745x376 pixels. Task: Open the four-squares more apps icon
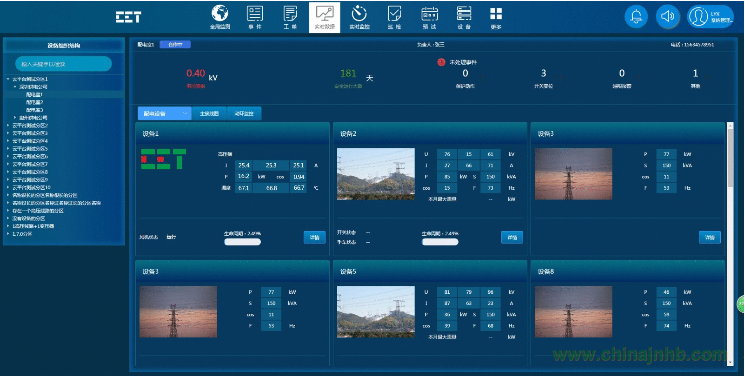[496, 17]
